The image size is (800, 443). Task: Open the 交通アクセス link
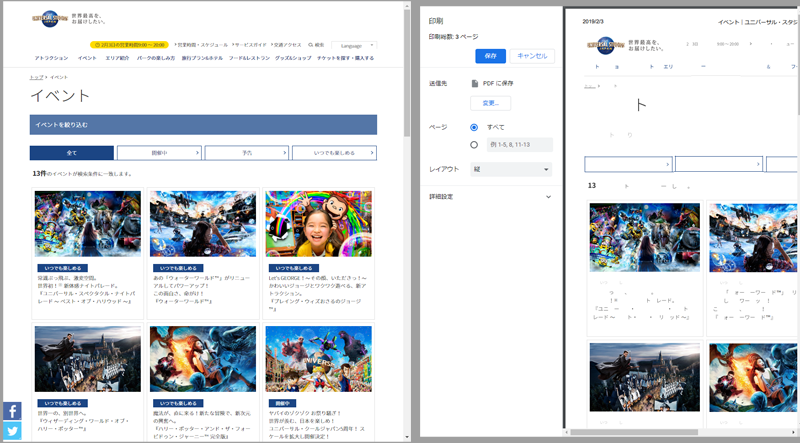[x=286, y=45]
